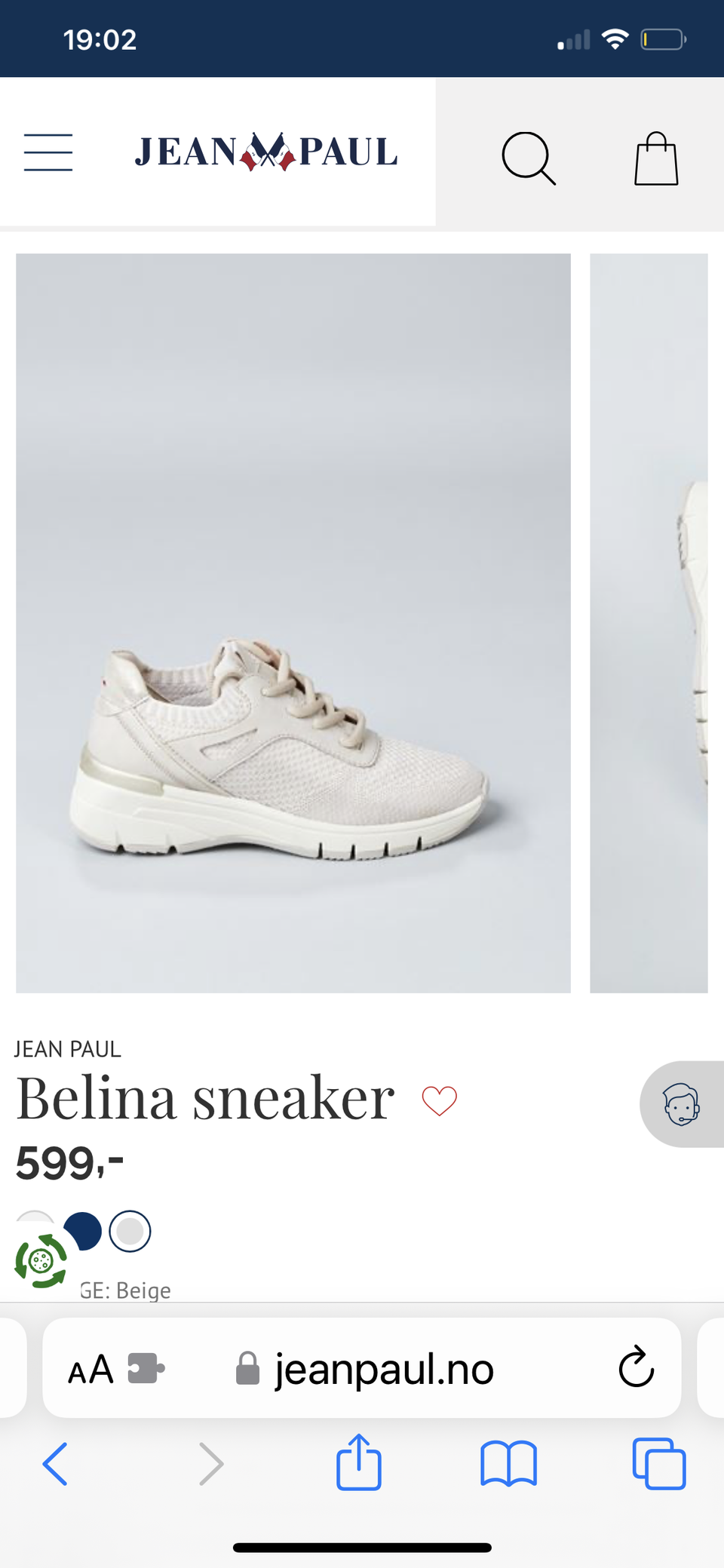Show all open Safari tabs
This screenshot has width=724, height=1568.
click(x=659, y=1464)
